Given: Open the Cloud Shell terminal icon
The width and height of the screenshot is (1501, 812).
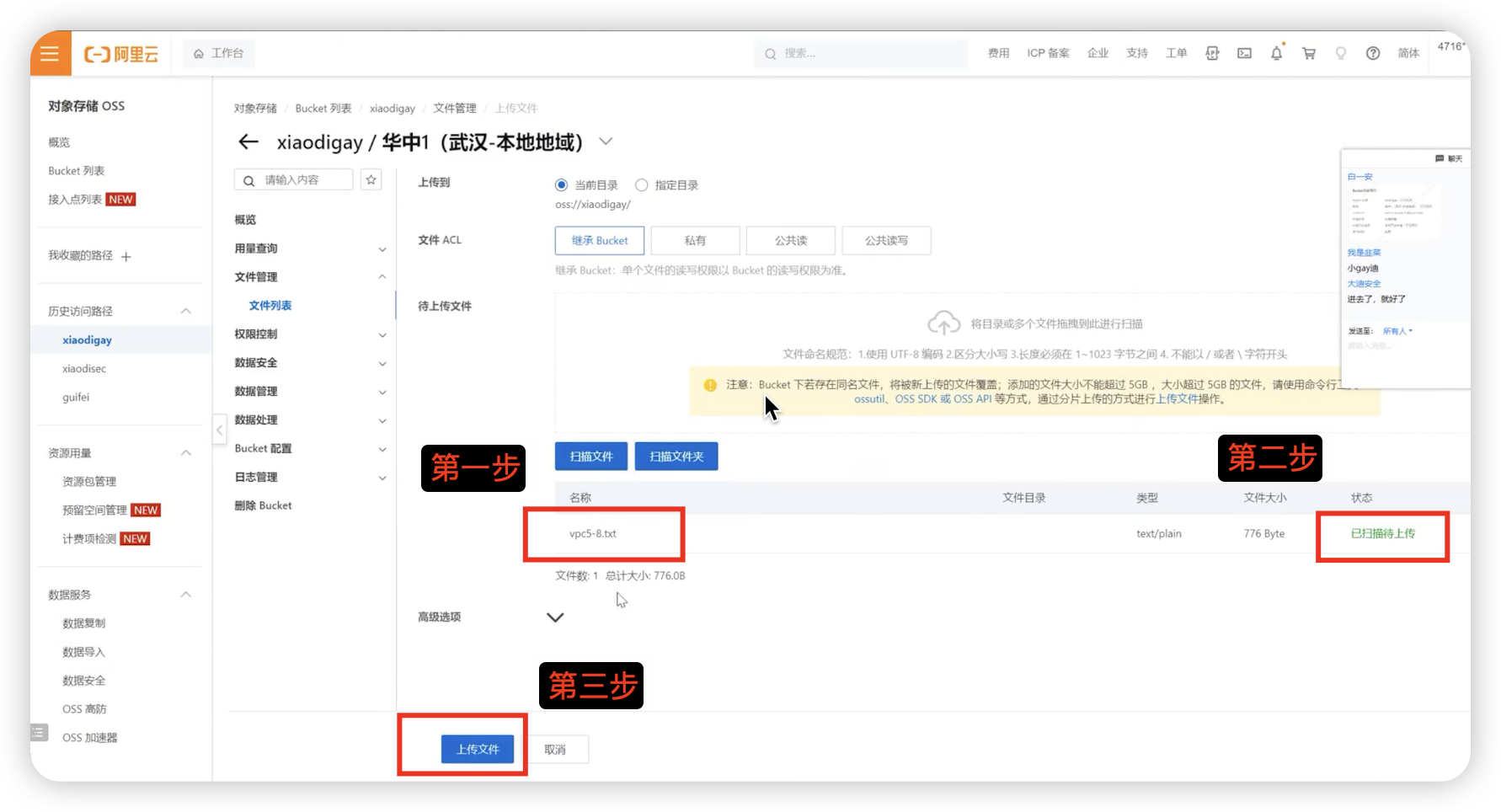Looking at the screenshot, I should click(x=1244, y=53).
